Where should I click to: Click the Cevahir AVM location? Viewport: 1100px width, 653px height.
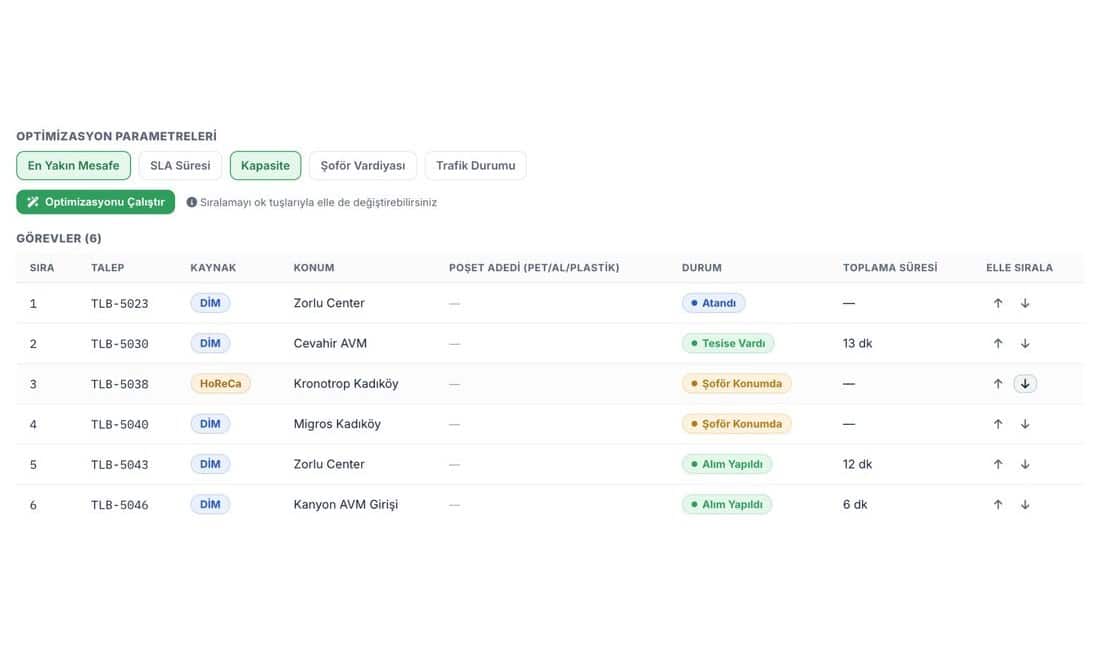pos(330,343)
